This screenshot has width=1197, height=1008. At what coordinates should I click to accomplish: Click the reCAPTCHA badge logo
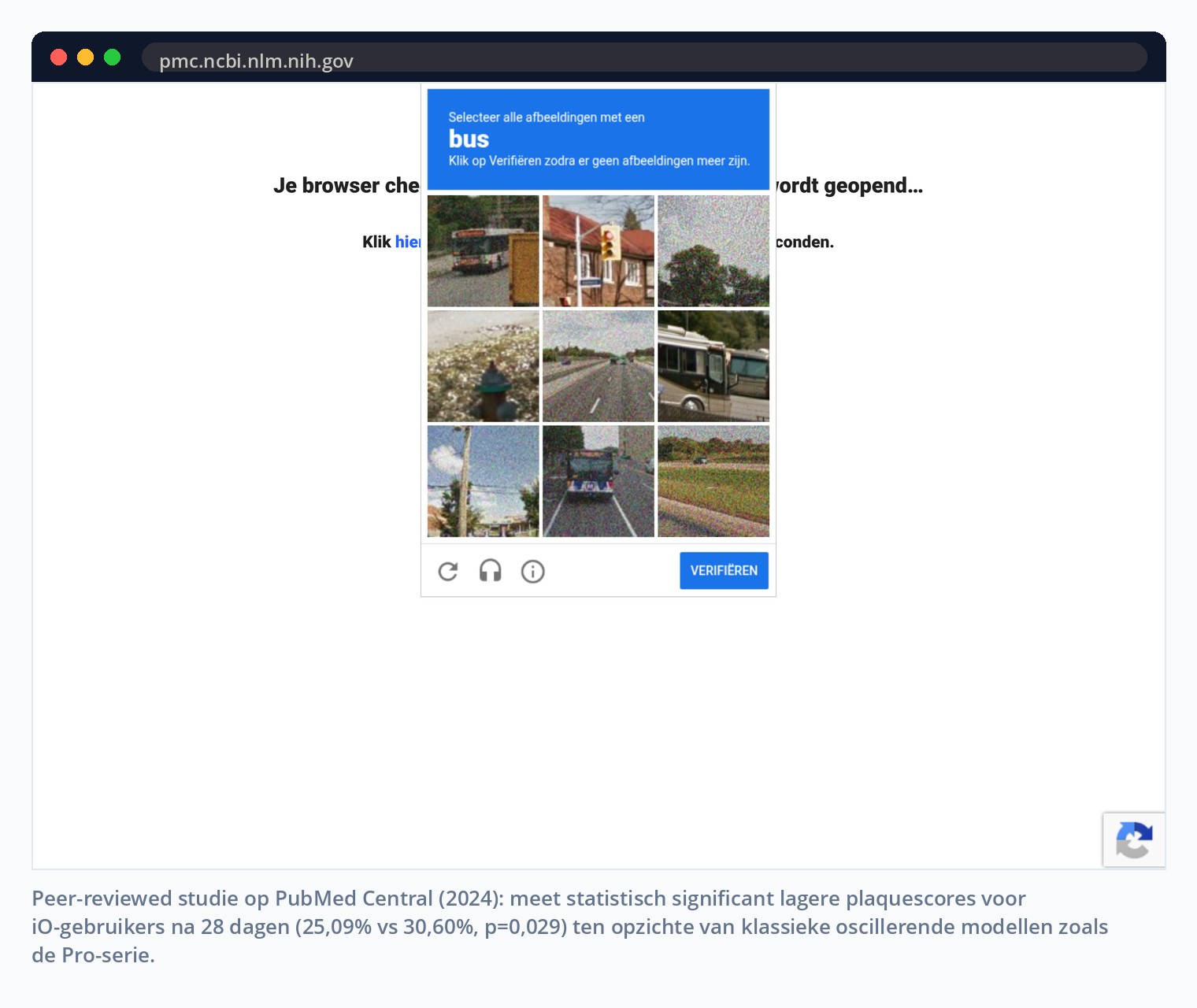tap(1134, 839)
